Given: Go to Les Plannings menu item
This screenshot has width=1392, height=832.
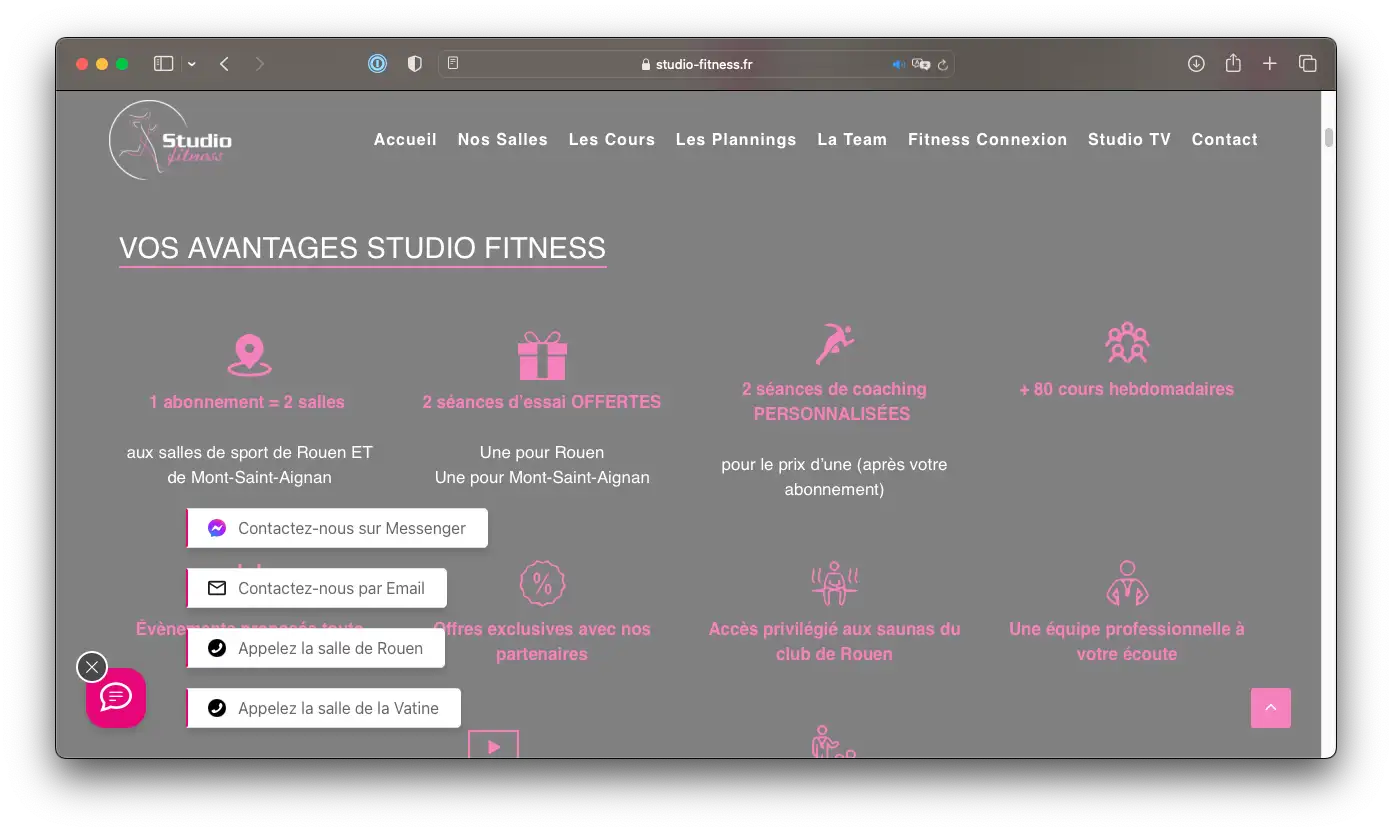Looking at the screenshot, I should coord(736,140).
